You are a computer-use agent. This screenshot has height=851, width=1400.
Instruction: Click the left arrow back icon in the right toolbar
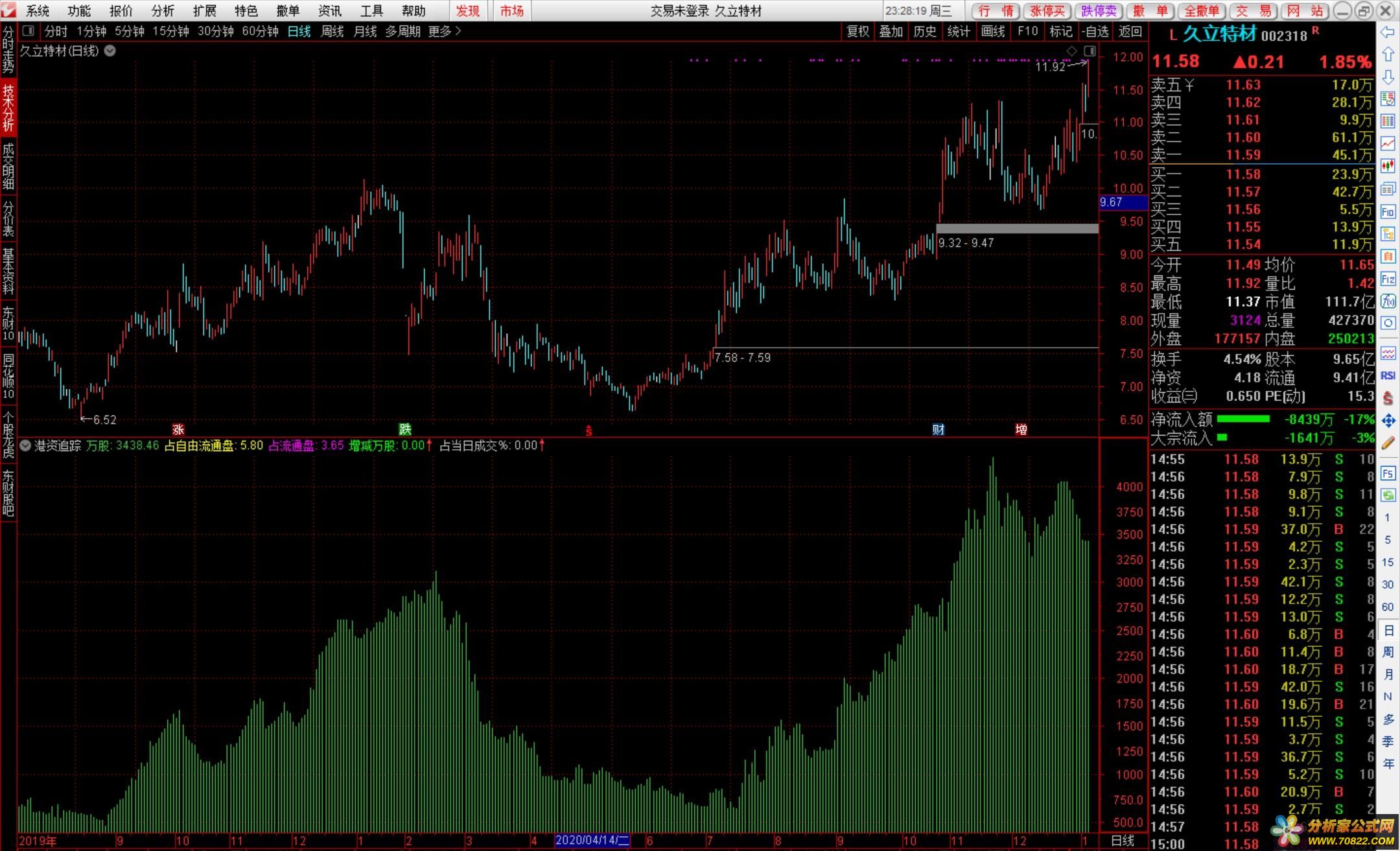click(x=1388, y=32)
